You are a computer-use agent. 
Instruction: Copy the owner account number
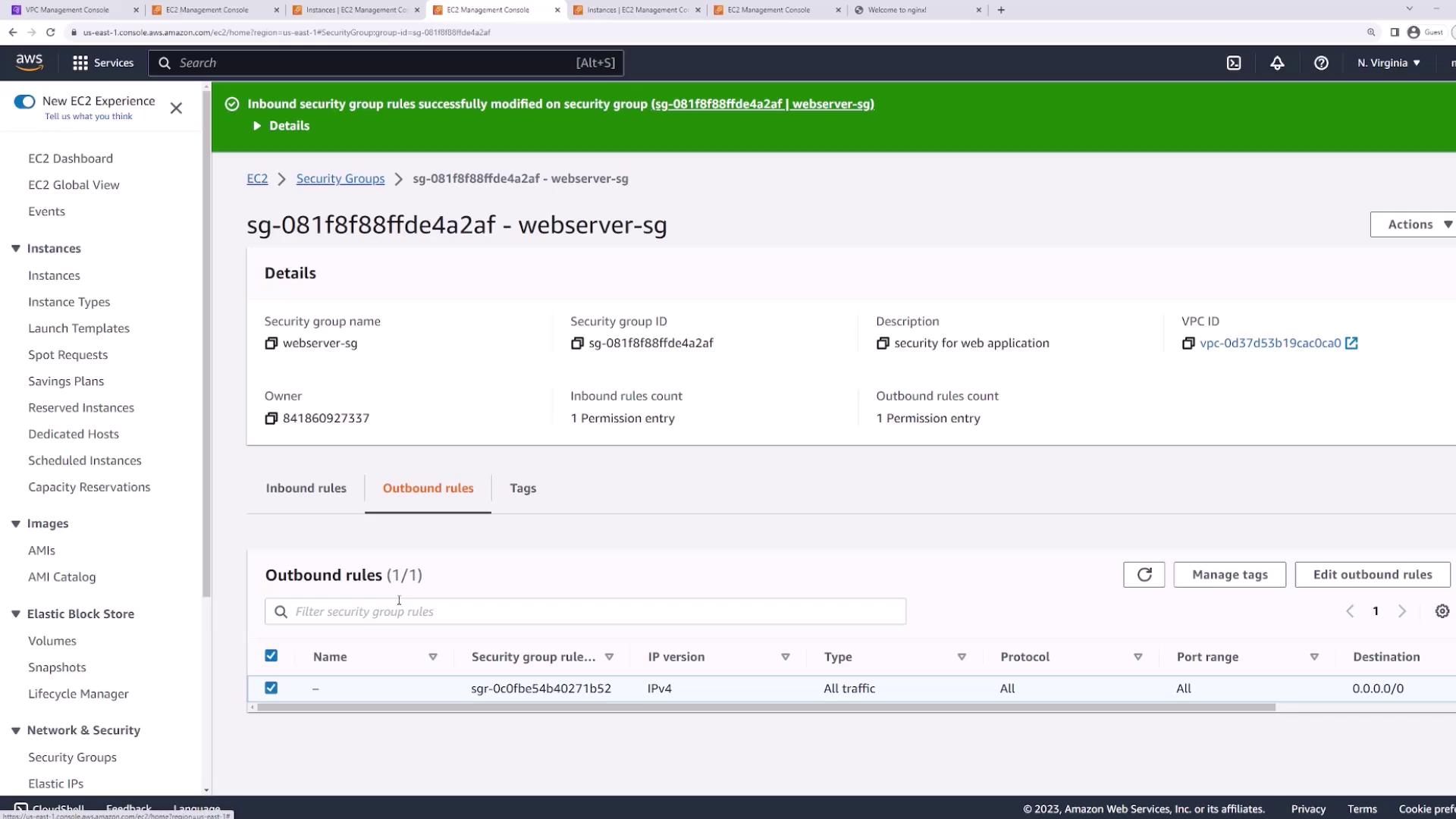[x=271, y=419]
